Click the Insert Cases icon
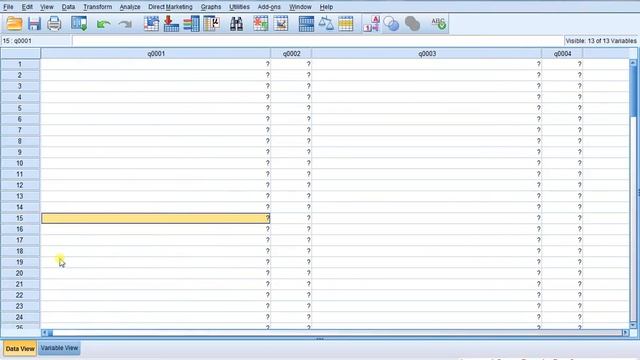 click(260, 24)
